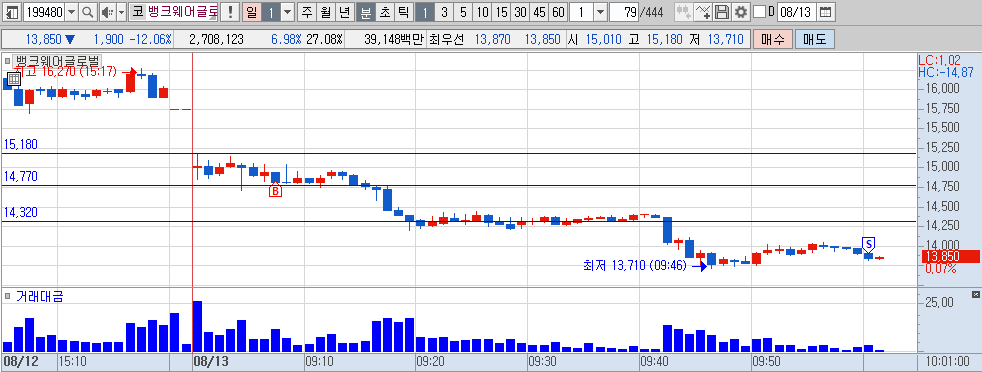Click the grid table icon on chart
The height and width of the screenshot is (372, 982).
click(x=13, y=80)
